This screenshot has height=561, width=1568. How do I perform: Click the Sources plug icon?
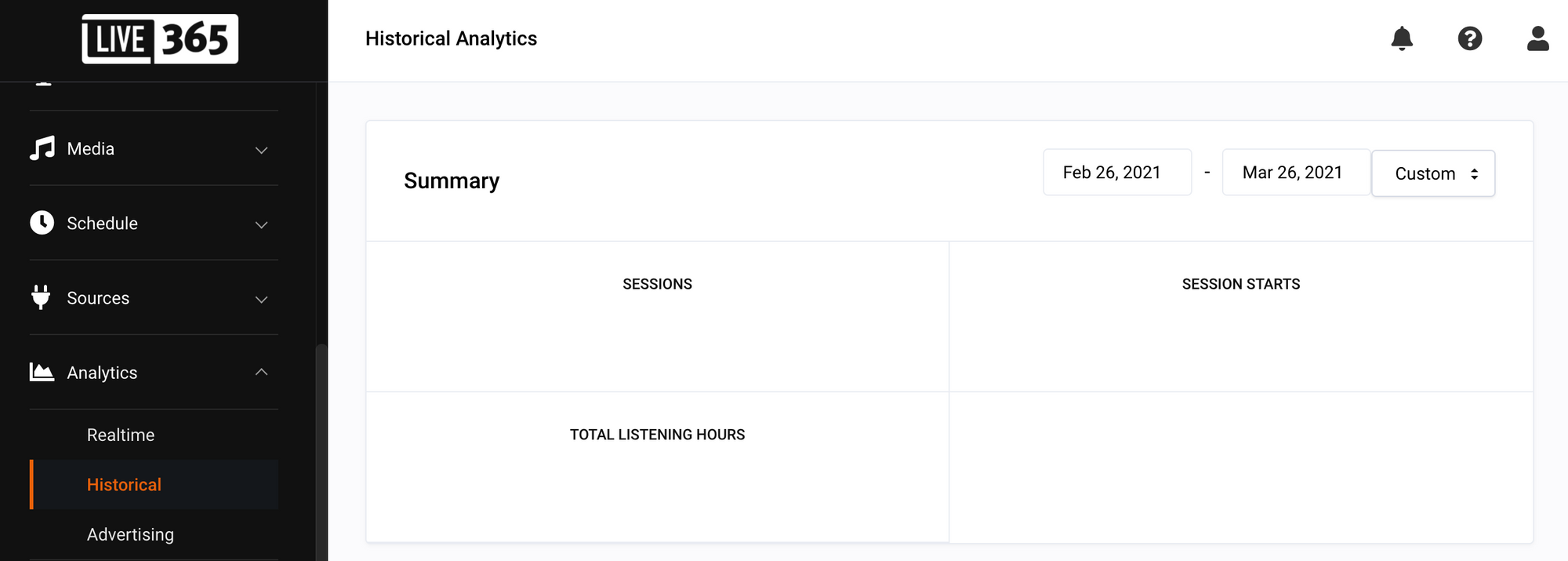coord(41,297)
